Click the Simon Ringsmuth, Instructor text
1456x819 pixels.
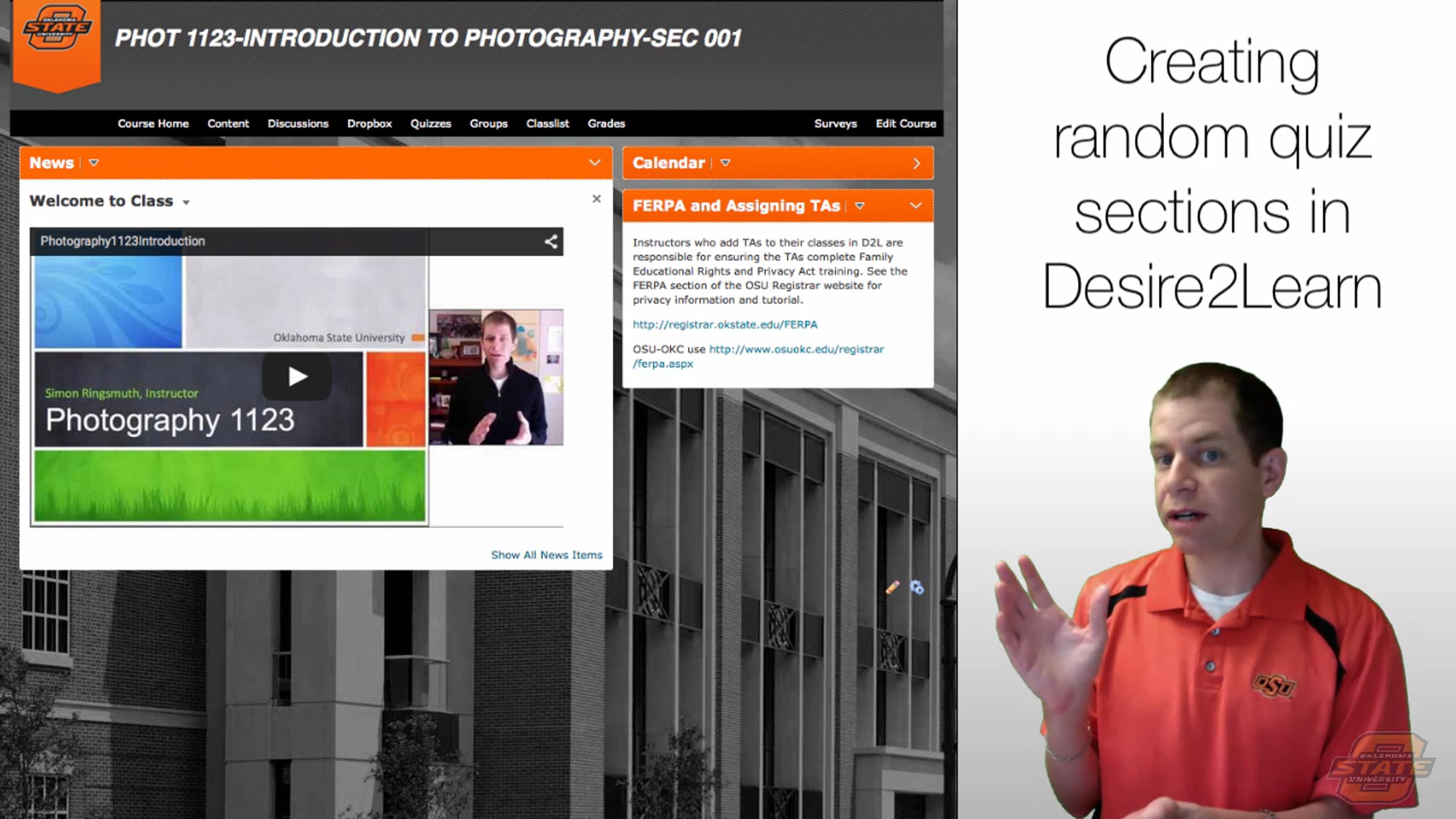coord(121,393)
